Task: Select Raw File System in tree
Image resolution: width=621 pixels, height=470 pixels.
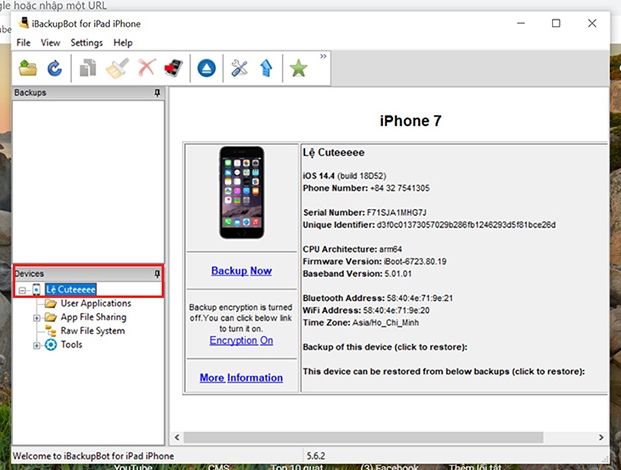Action: tap(92, 331)
